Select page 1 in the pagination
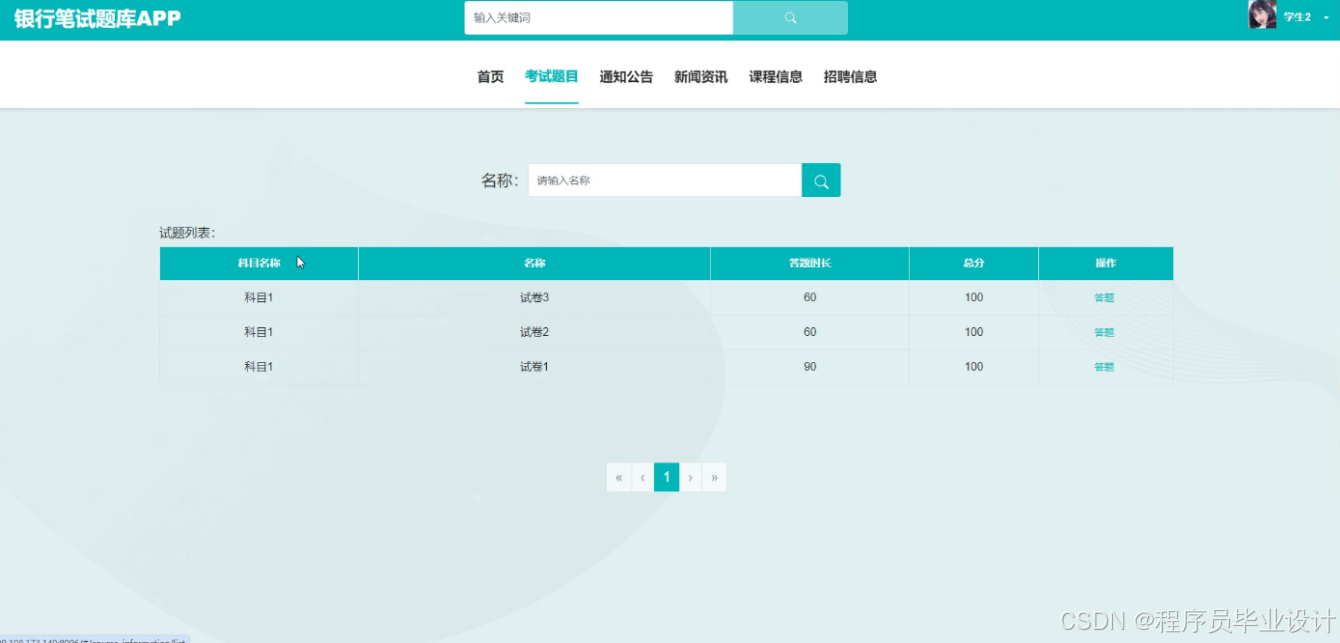 [x=666, y=477]
